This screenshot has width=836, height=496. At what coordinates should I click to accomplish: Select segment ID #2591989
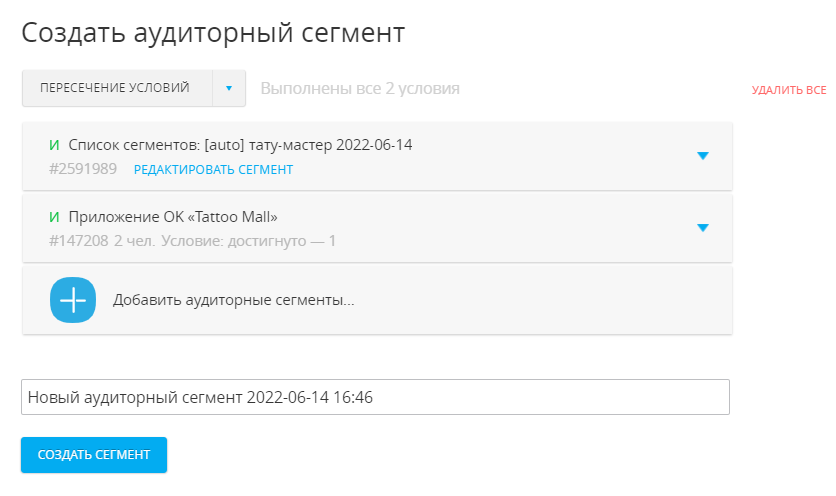(x=83, y=169)
